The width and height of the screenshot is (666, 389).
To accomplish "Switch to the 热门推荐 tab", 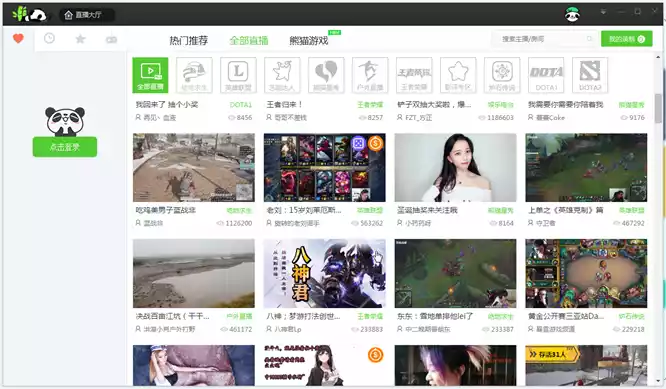I will (x=189, y=40).
